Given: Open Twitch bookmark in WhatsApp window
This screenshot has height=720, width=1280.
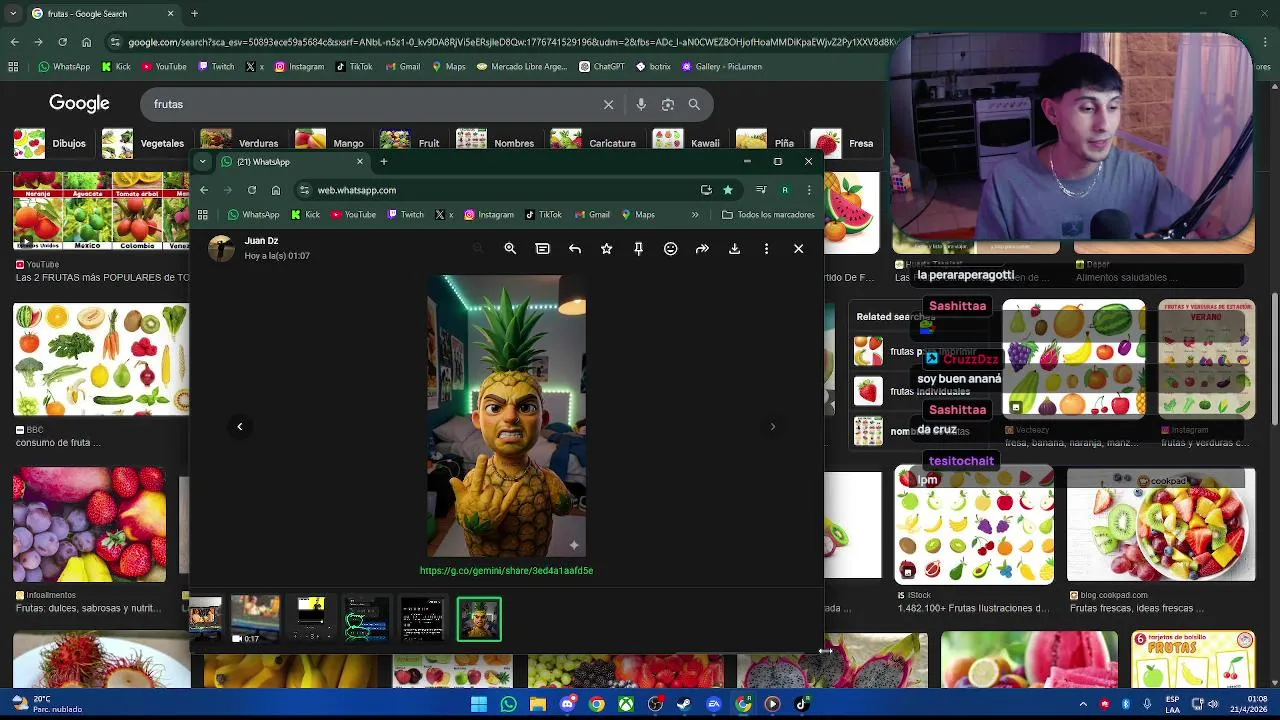Looking at the screenshot, I should click(x=405, y=214).
